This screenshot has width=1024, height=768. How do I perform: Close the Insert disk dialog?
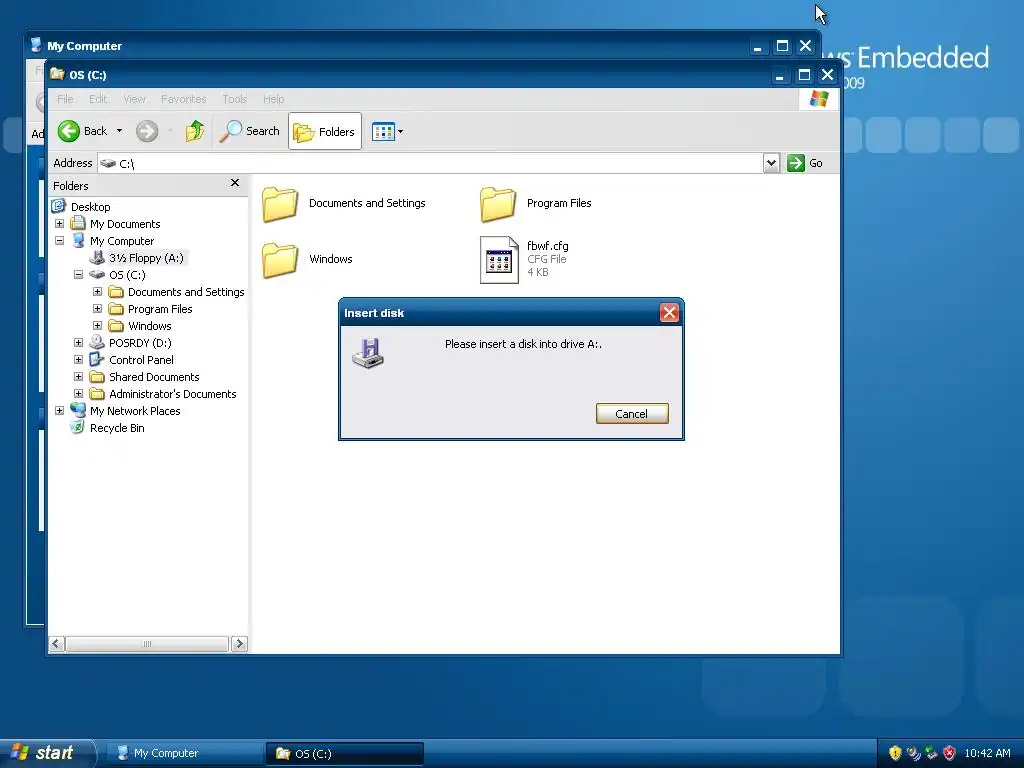coord(669,313)
